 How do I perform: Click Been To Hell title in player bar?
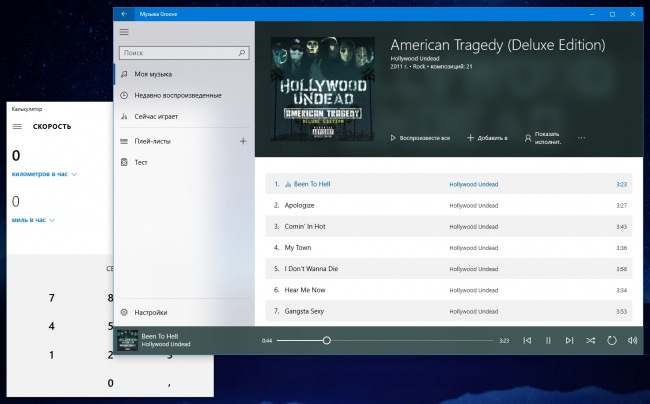tap(160, 336)
